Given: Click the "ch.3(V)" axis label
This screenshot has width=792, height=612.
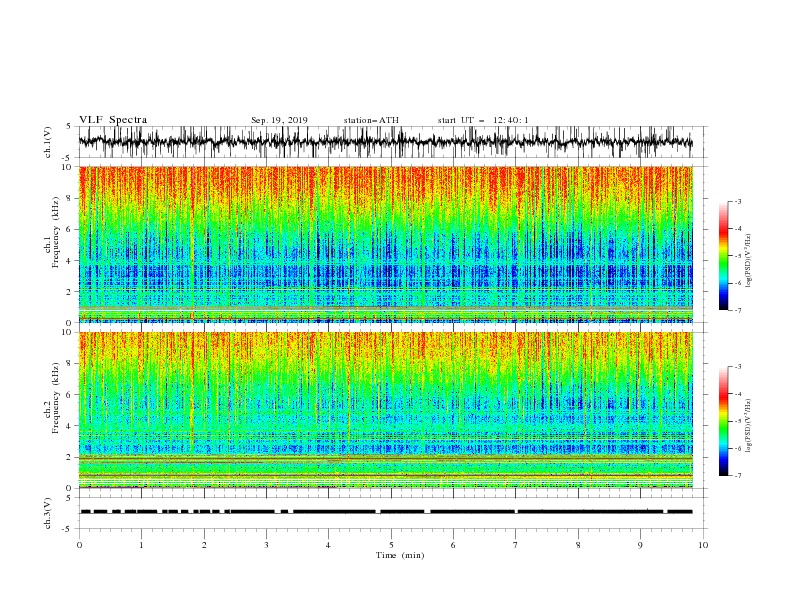Looking at the screenshot, I should [x=48, y=513].
